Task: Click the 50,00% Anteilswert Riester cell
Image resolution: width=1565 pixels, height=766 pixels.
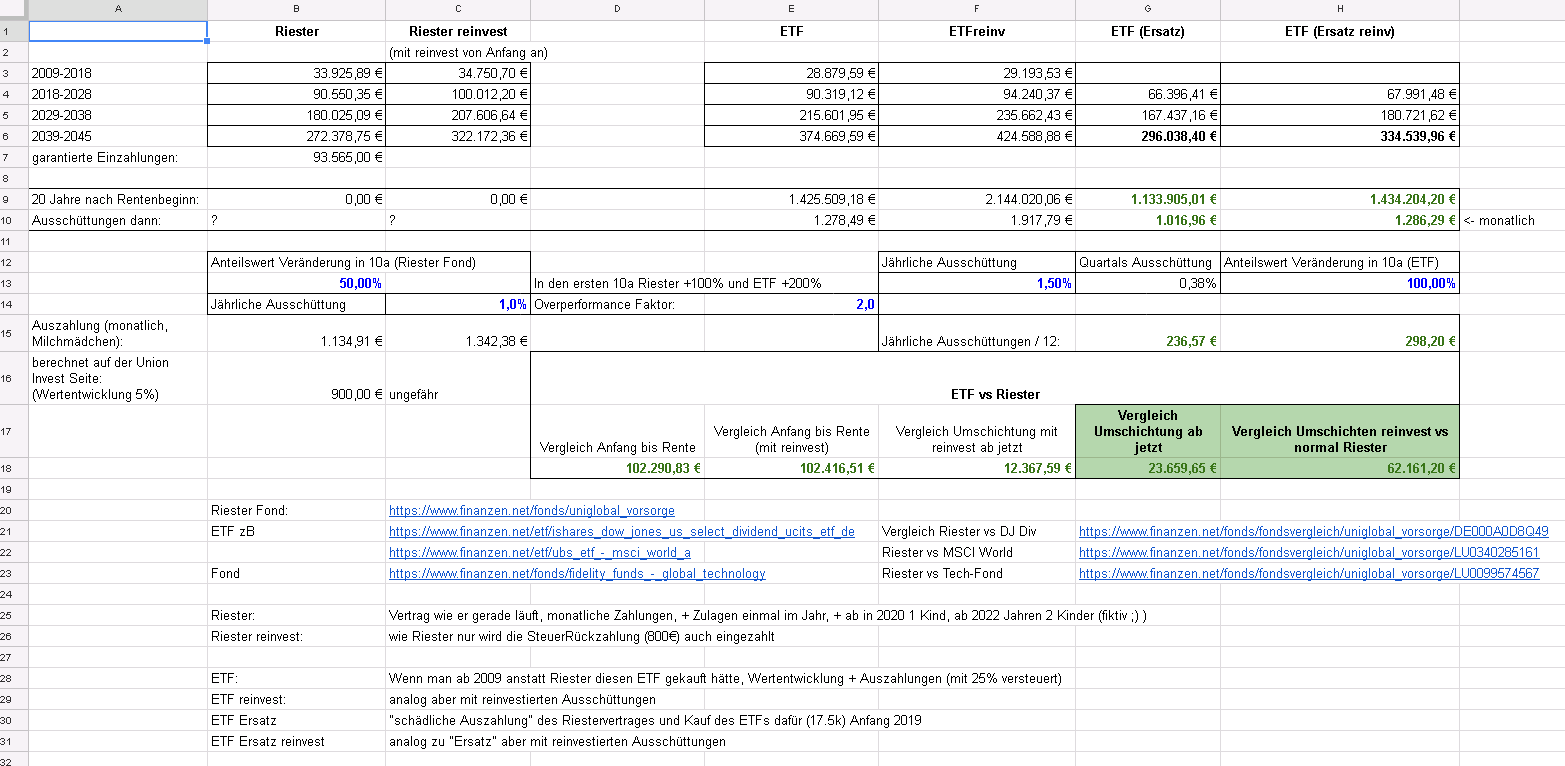Action: (296, 284)
